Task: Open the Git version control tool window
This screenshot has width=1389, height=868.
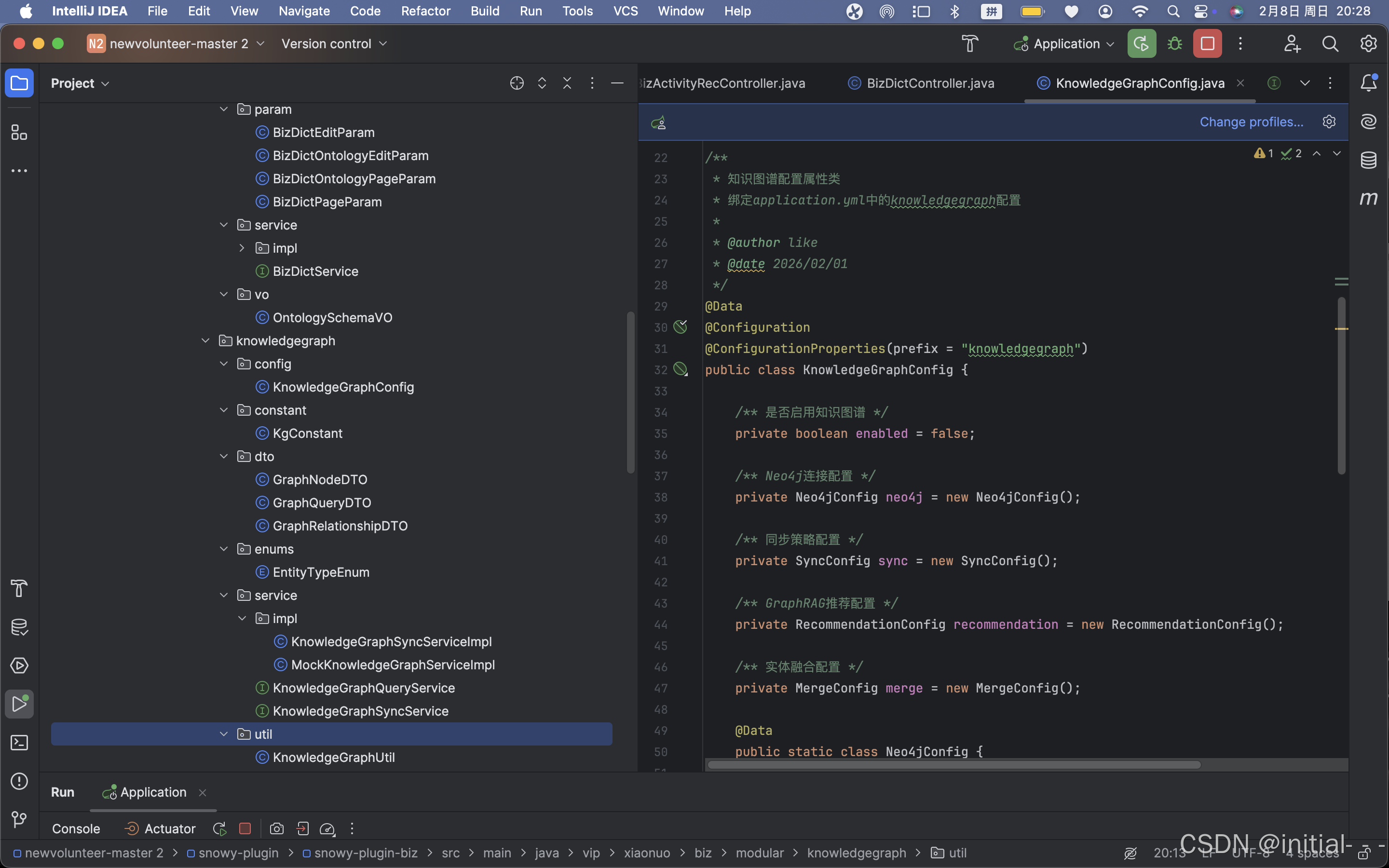Action: [19, 819]
